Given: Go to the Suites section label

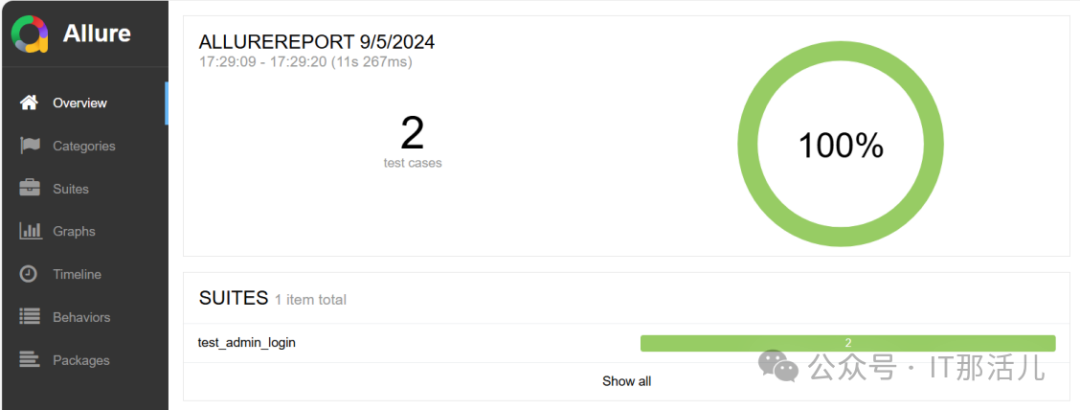Looking at the screenshot, I should [71, 189].
